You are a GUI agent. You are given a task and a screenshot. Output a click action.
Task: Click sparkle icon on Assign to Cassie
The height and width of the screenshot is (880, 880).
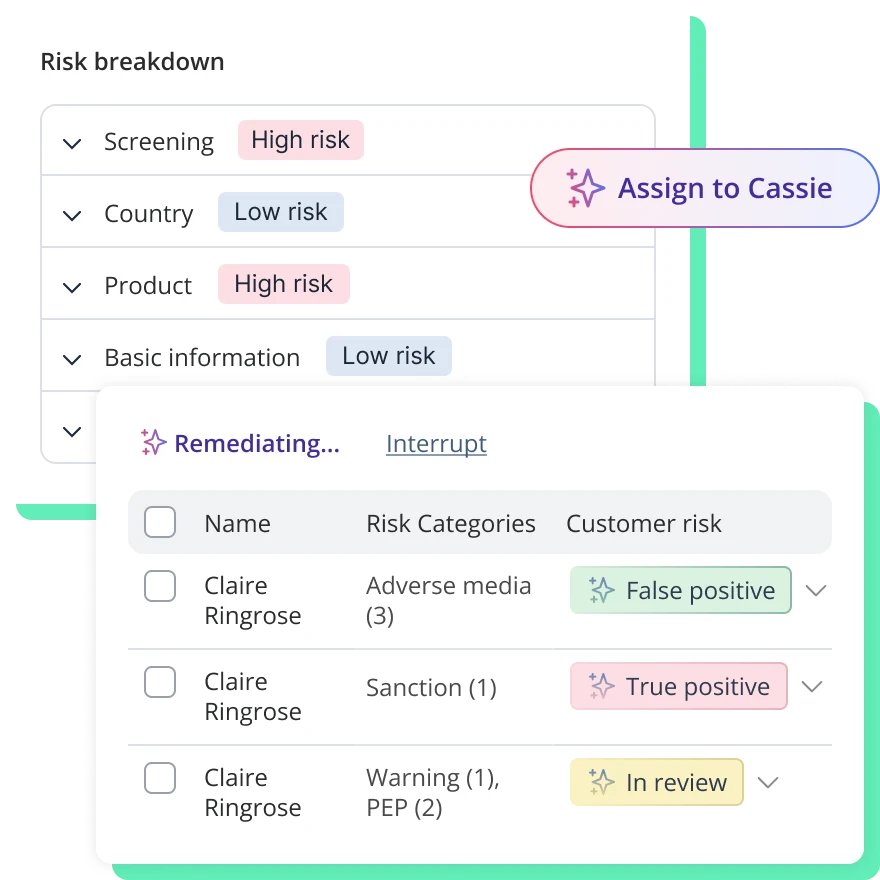[x=585, y=188]
